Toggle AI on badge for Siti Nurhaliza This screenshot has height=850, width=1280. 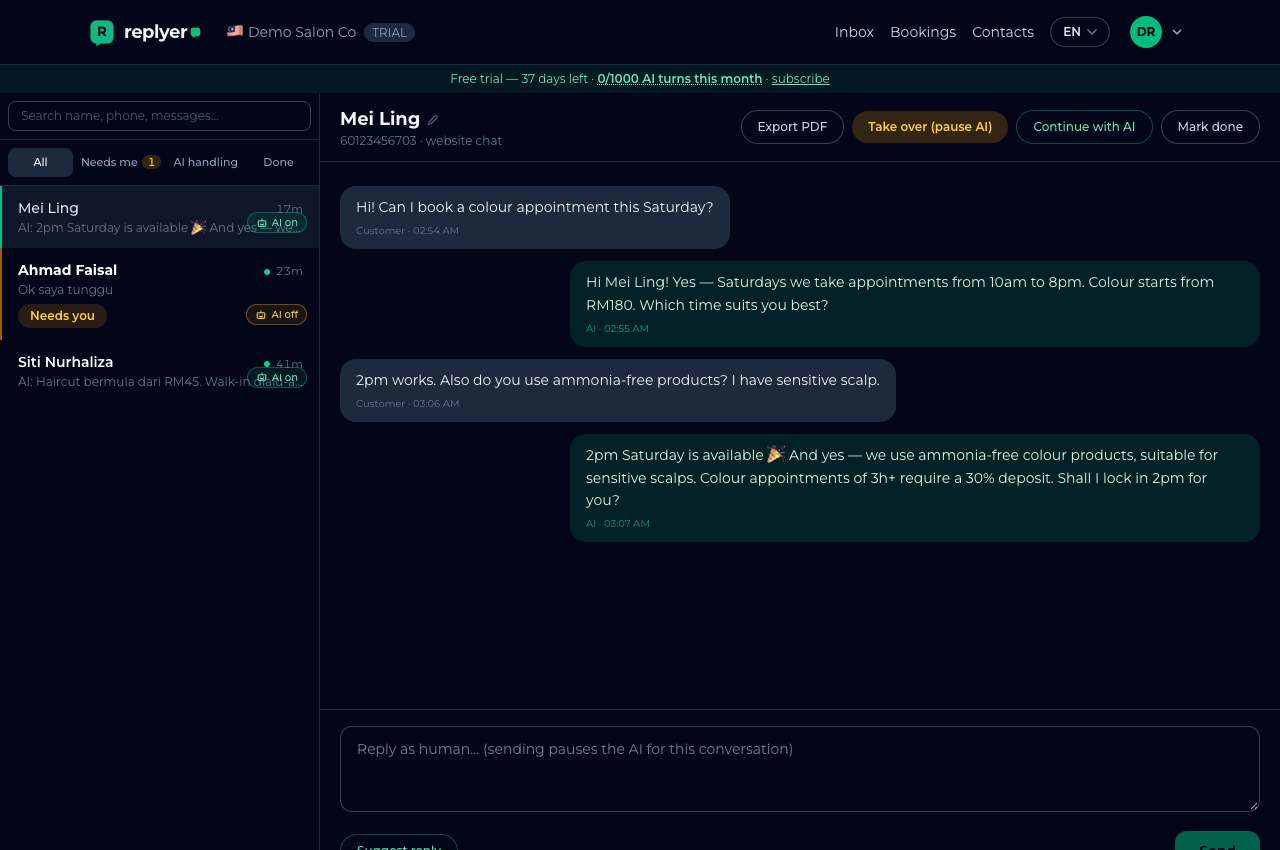pos(277,377)
